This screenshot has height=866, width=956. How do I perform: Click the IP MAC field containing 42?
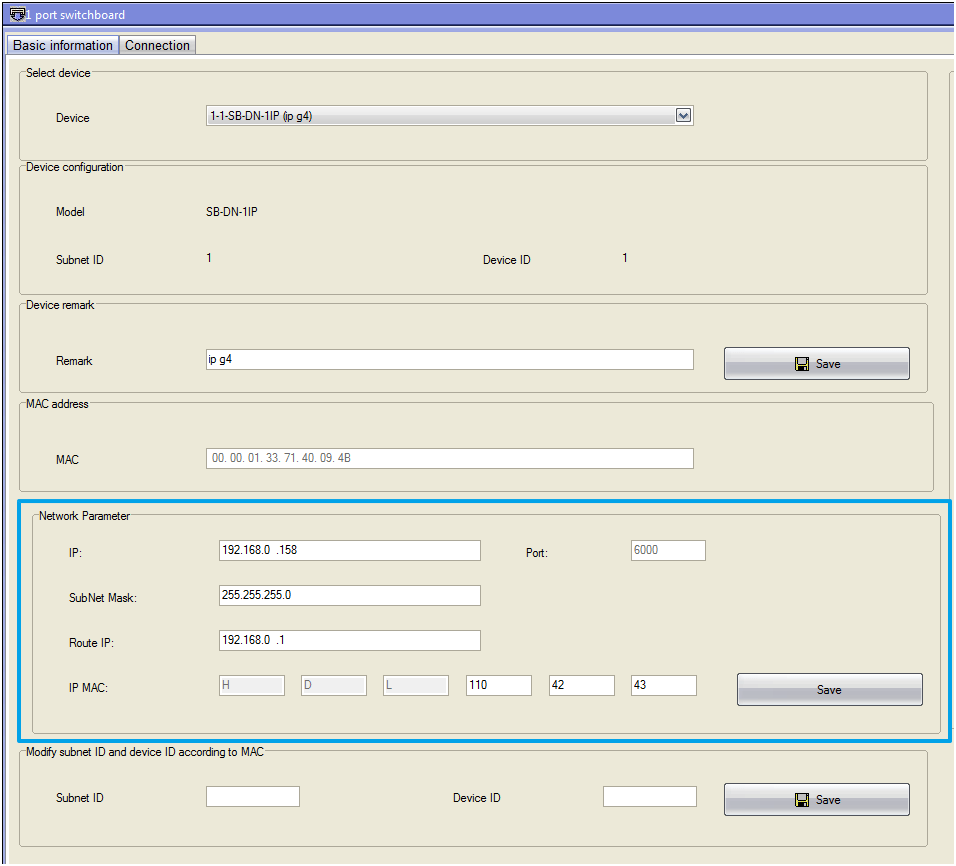tap(582, 685)
